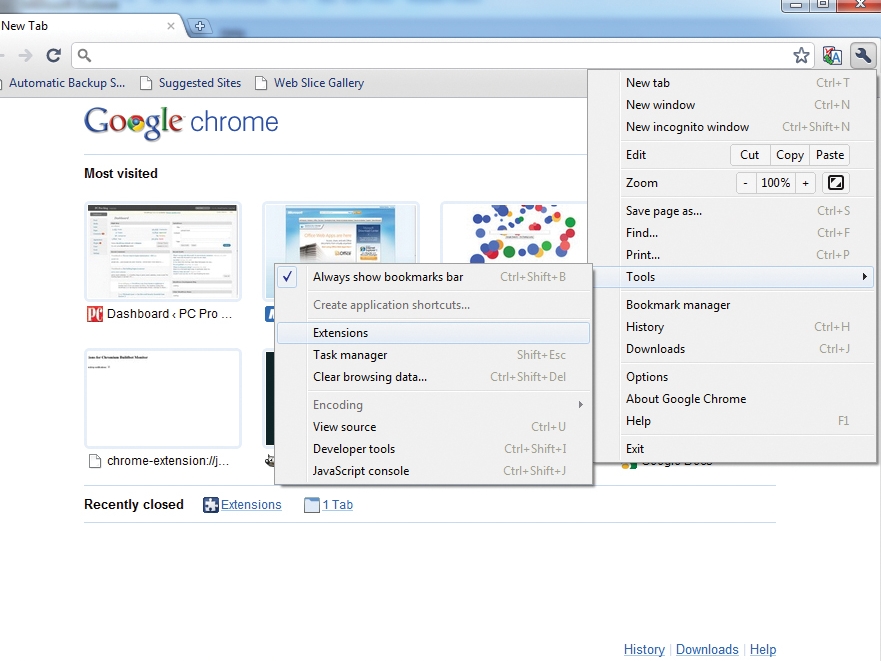Viewport: 881px width, 661px height.
Task: Click the 1 Tab link
Action: pyautogui.click(x=338, y=505)
